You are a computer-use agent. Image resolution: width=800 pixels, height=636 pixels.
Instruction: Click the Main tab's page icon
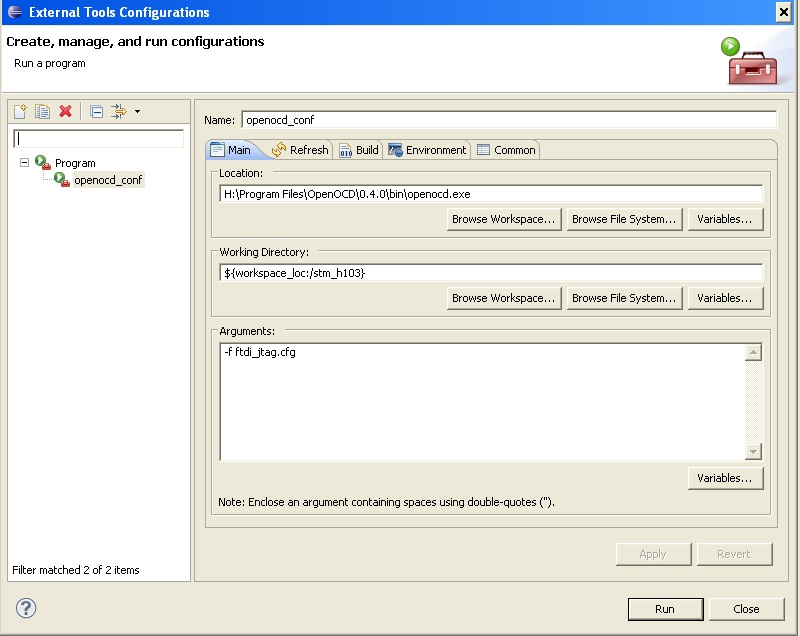217,150
